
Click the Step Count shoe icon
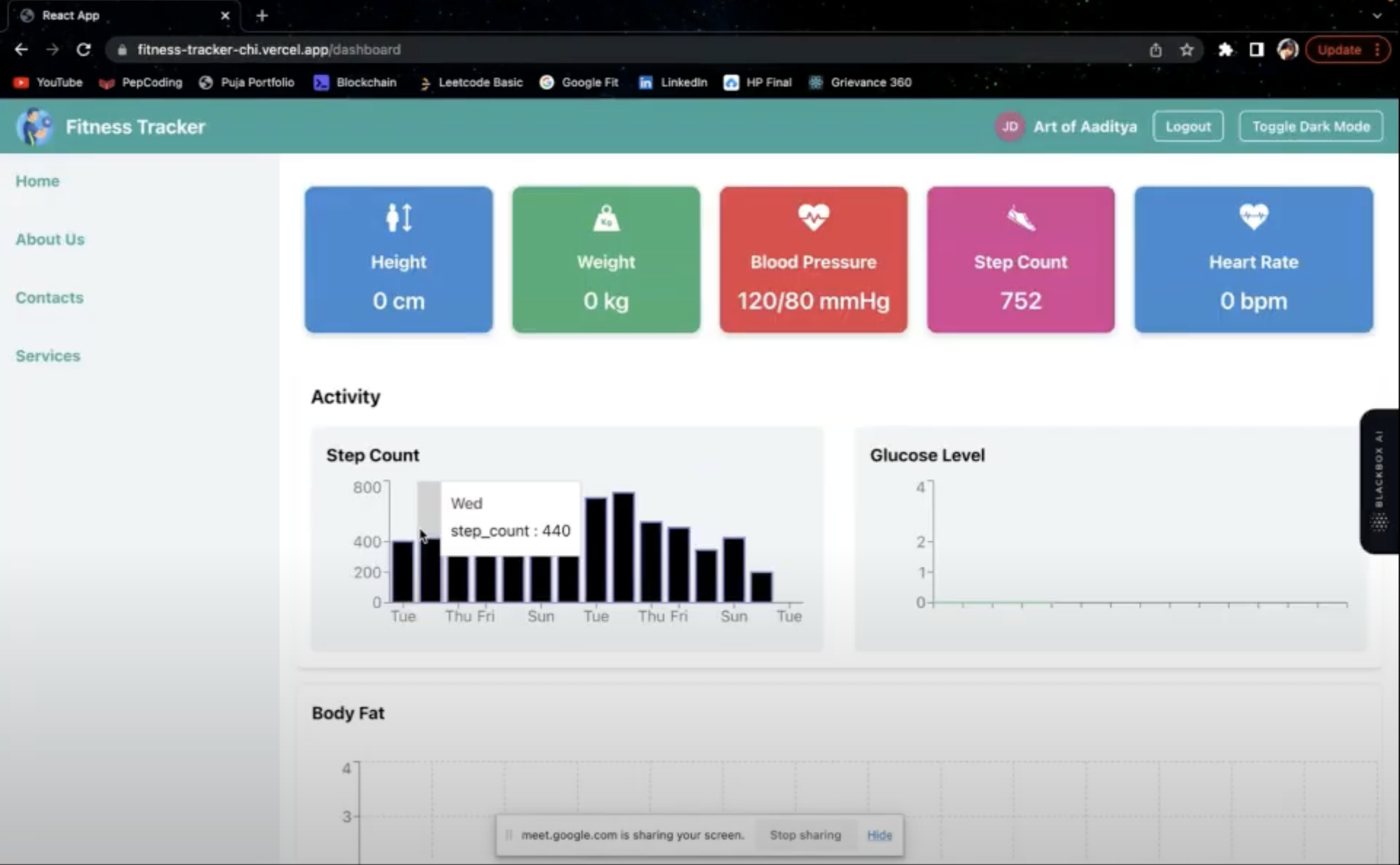point(1021,218)
